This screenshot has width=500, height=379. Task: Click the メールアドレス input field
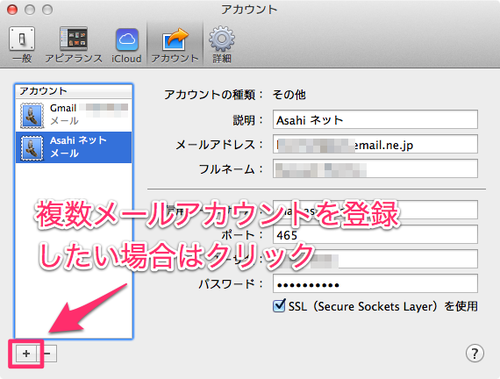point(375,144)
